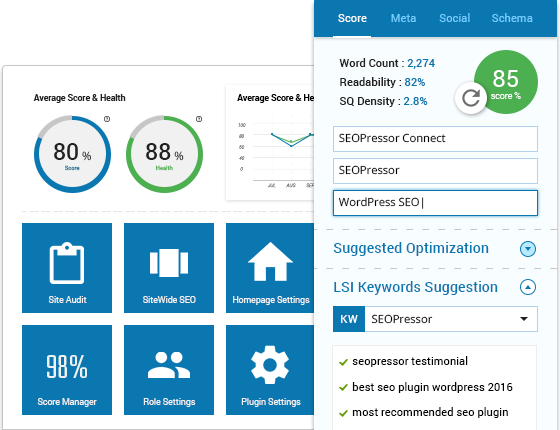Open the Score Manager tile
The image size is (560, 430).
(67, 370)
